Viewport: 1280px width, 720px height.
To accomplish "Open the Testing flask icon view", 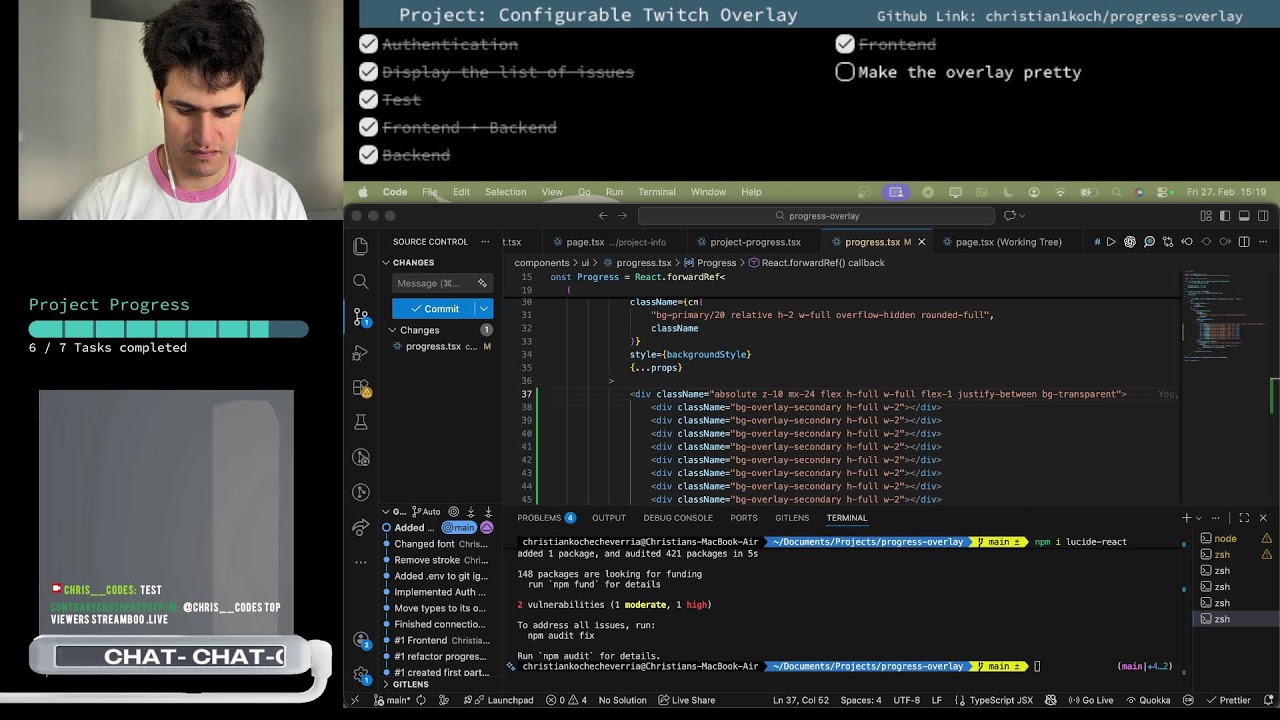I will pos(361,422).
